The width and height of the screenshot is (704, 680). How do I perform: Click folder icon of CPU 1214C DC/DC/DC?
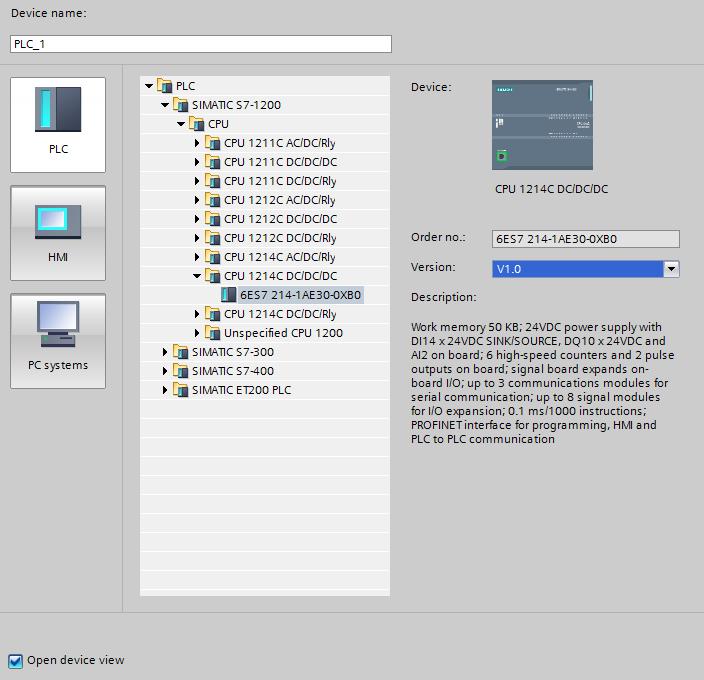(212, 276)
